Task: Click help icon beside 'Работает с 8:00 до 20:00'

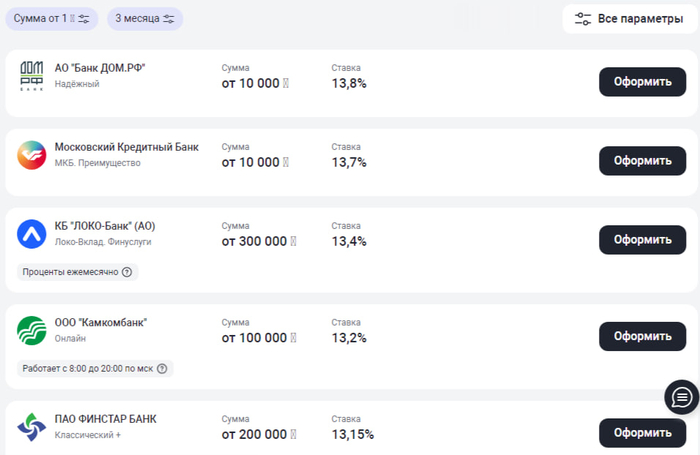Action: coord(162,368)
